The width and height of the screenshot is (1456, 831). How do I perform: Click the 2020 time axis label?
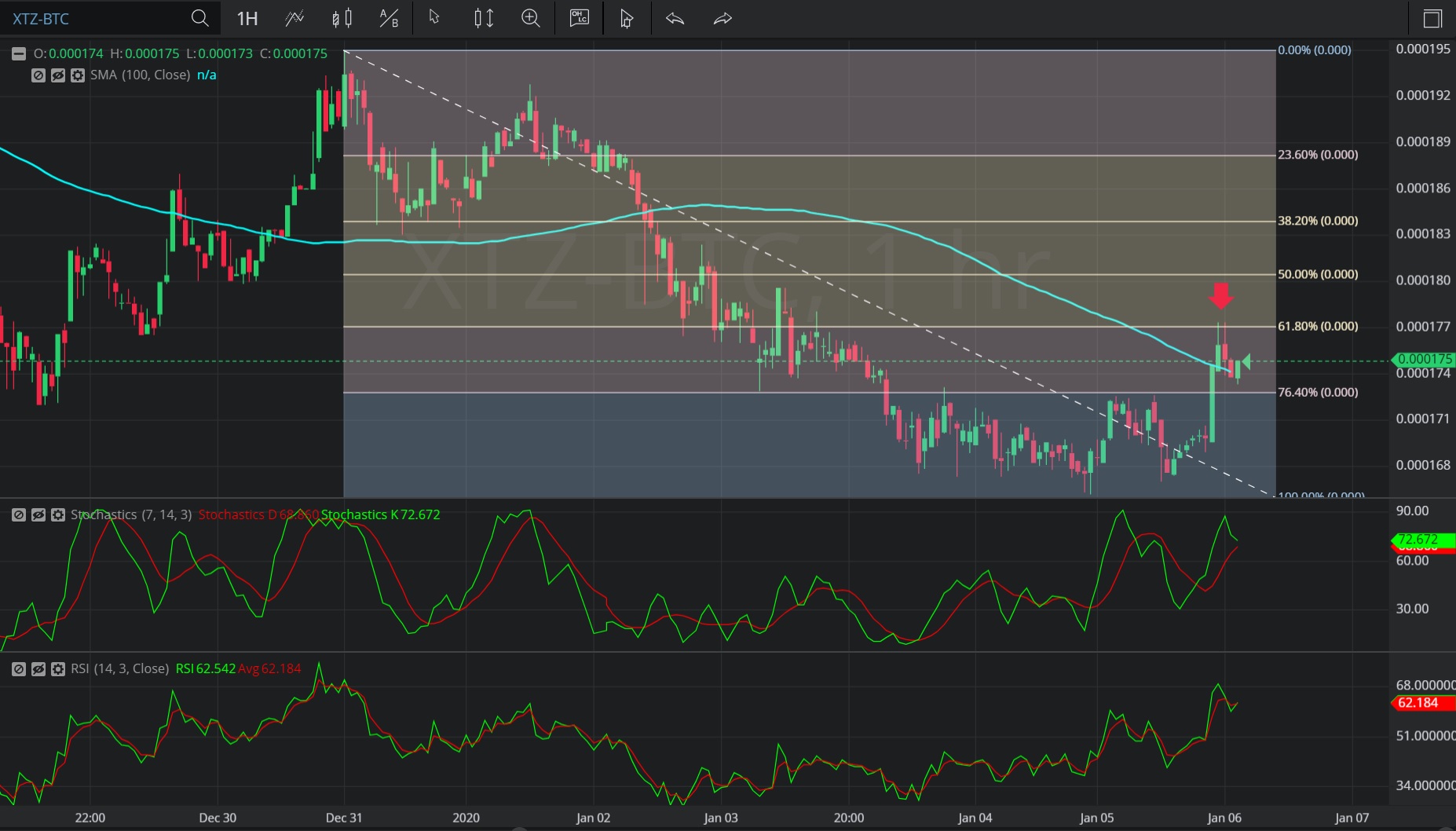(466, 818)
